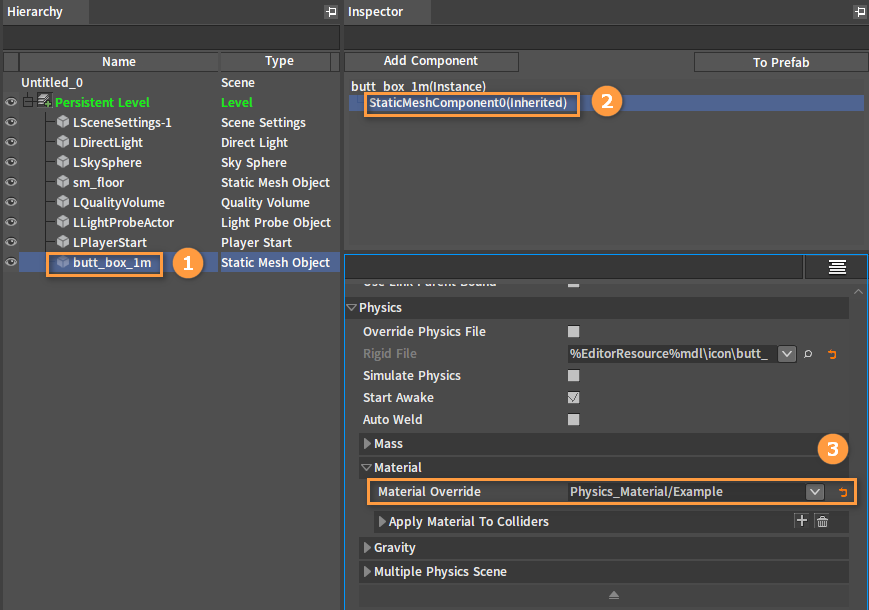Image resolution: width=869 pixels, height=610 pixels.
Task: Expand Apply Material To Colliders
Action: coord(382,521)
